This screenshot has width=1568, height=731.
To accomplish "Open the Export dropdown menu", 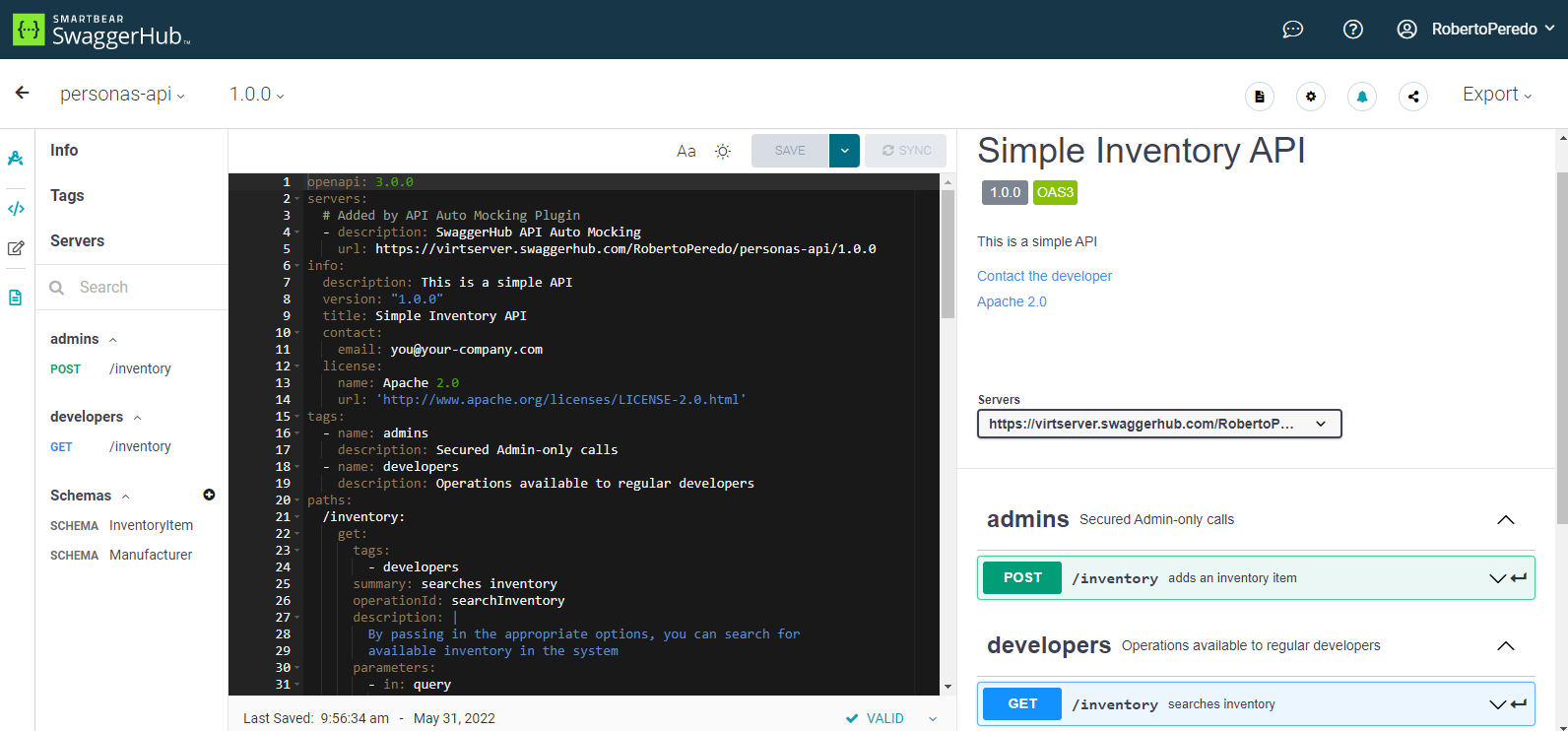I will tap(1497, 95).
